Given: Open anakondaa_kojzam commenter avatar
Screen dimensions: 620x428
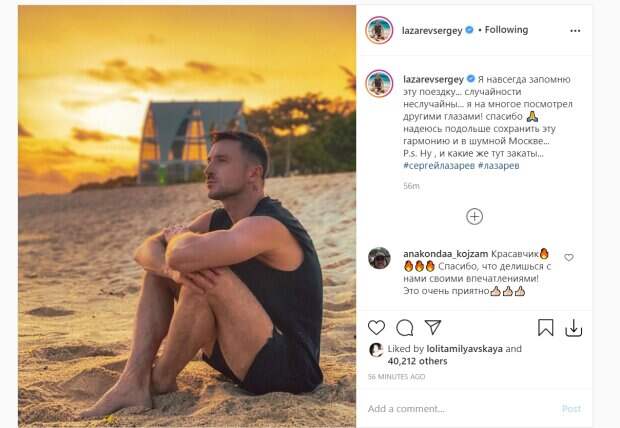Looking at the screenshot, I should pos(379,258).
